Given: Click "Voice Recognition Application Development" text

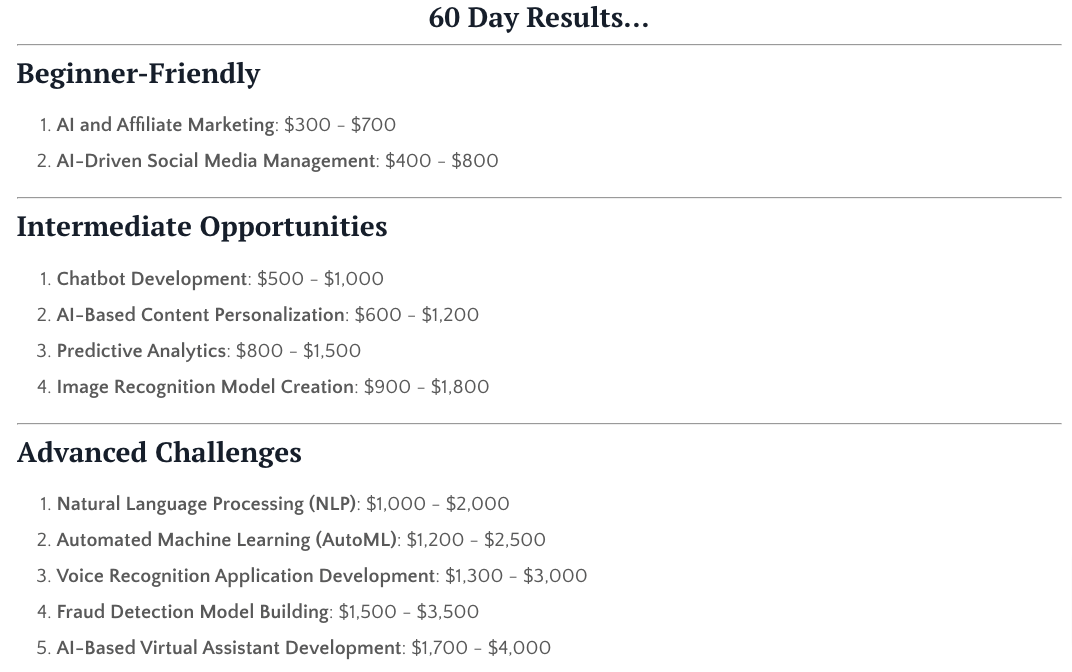Looking at the screenshot, I should (246, 576).
